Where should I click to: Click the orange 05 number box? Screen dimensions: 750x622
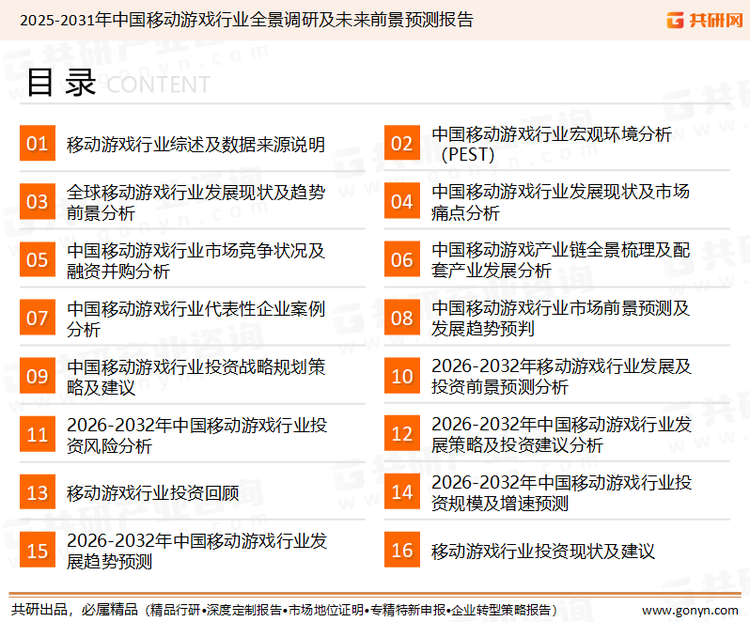[37, 259]
